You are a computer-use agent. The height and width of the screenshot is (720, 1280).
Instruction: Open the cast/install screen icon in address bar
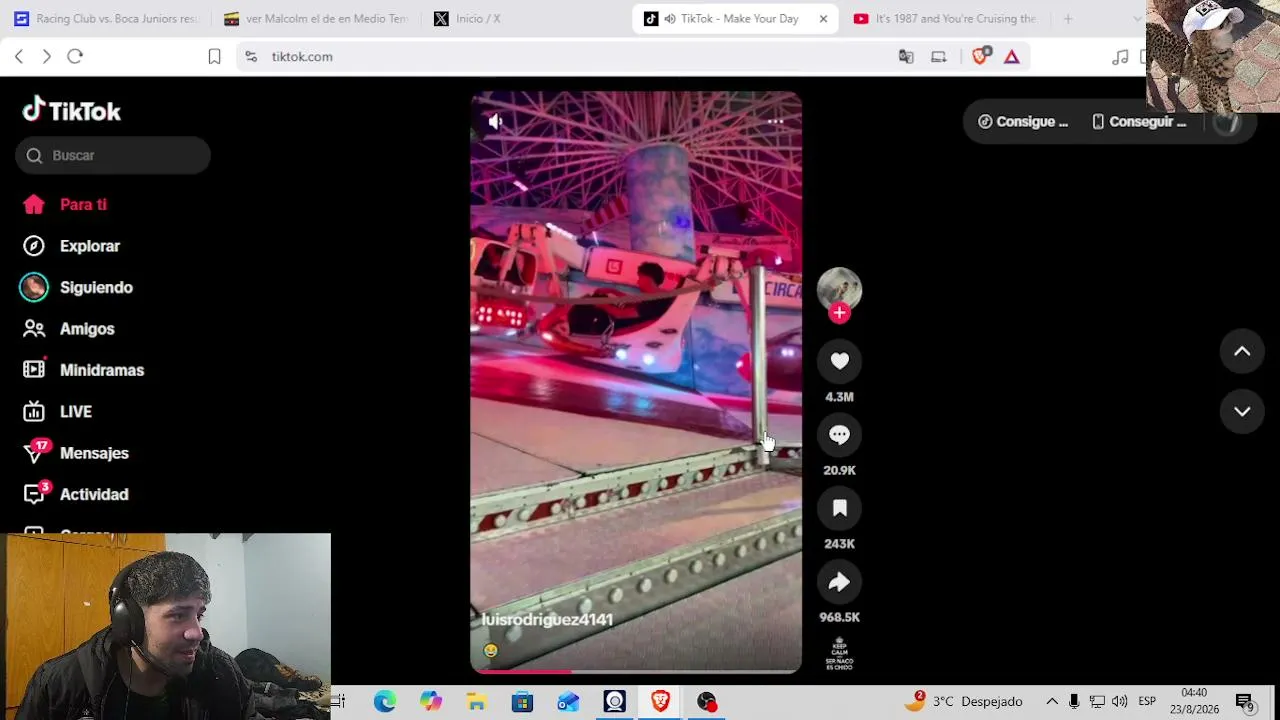pyautogui.click(x=938, y=57)
